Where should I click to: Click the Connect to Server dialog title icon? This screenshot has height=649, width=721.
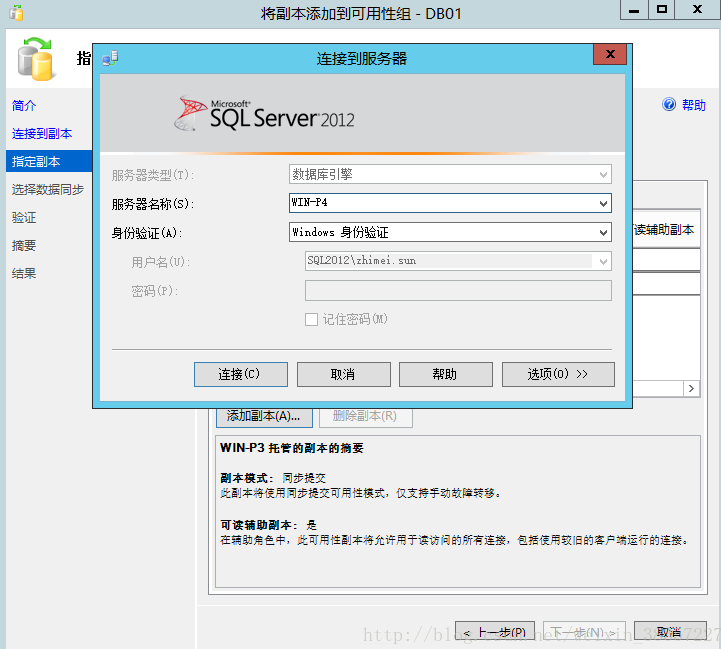click(109, 59)
